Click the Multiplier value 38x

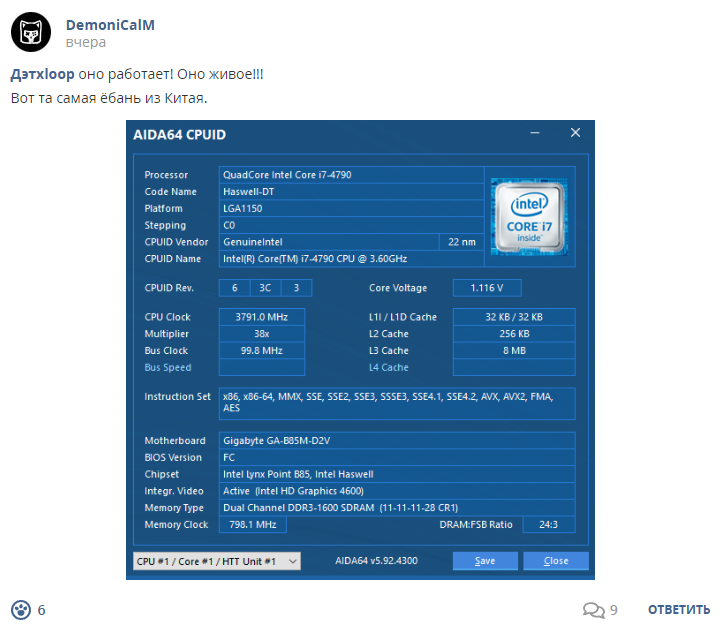(262, 333)
